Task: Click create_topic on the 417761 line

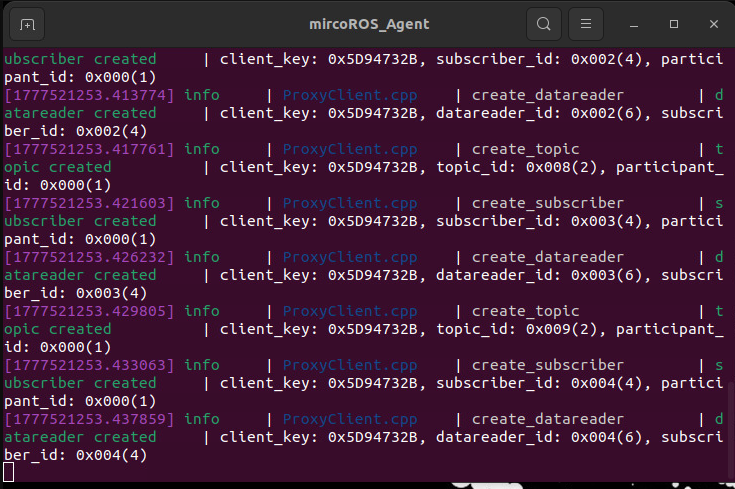Action: [x=525, y=150]
